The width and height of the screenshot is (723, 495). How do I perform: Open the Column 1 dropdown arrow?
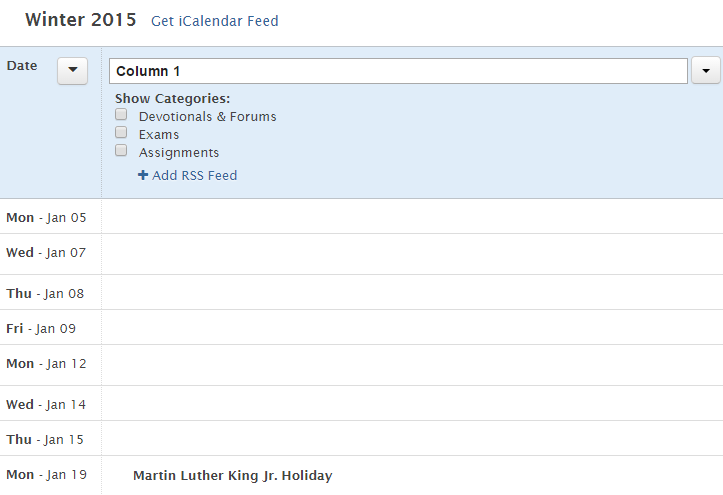point(706,71)
